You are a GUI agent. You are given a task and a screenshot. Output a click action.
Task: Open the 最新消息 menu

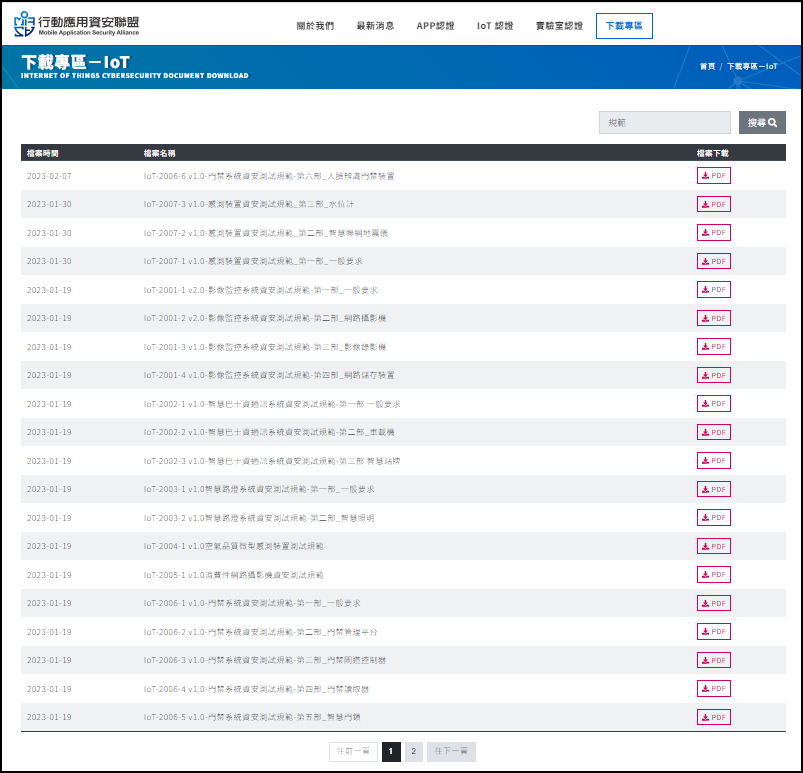[375, 26]
